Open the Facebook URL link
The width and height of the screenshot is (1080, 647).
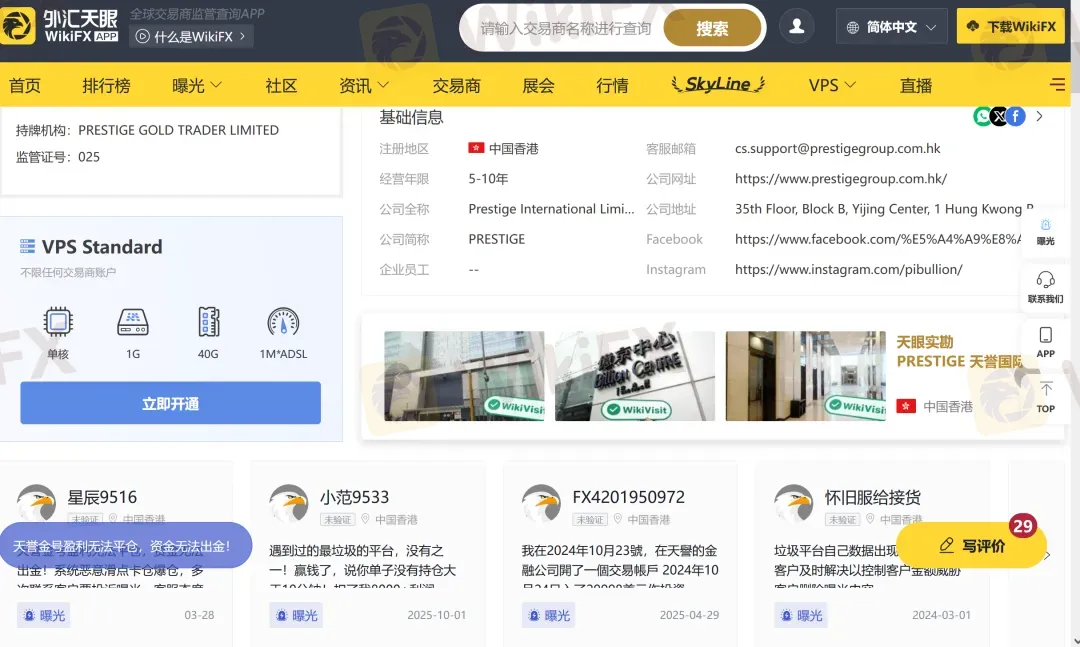(878, 239)
